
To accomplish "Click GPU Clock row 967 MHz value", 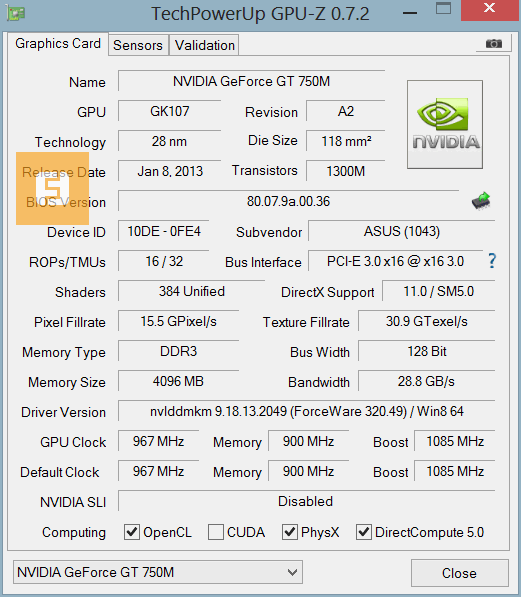I will pos(158,441).
